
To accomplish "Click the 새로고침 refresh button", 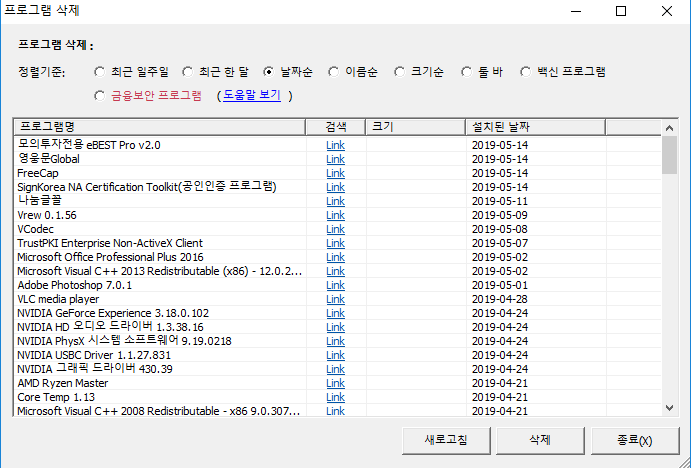I will 446,440.
